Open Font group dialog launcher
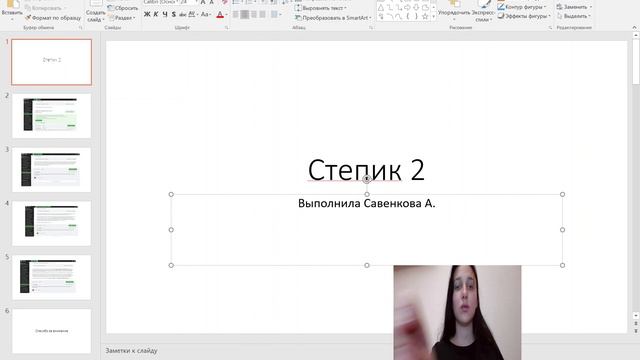Viewport: 640px width, 360px height. click(x=227, y=28)
